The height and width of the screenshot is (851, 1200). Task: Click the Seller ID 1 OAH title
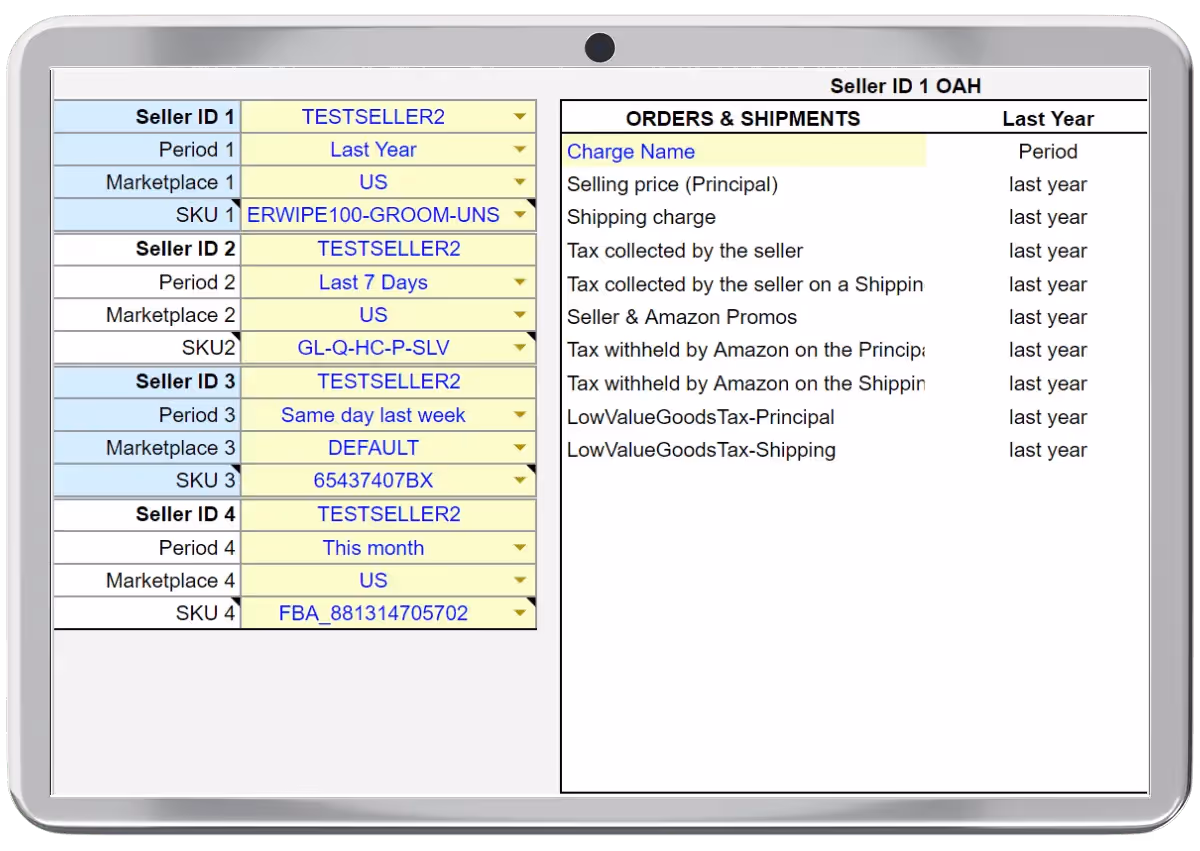pyautogui.click(x=905, y=86)
